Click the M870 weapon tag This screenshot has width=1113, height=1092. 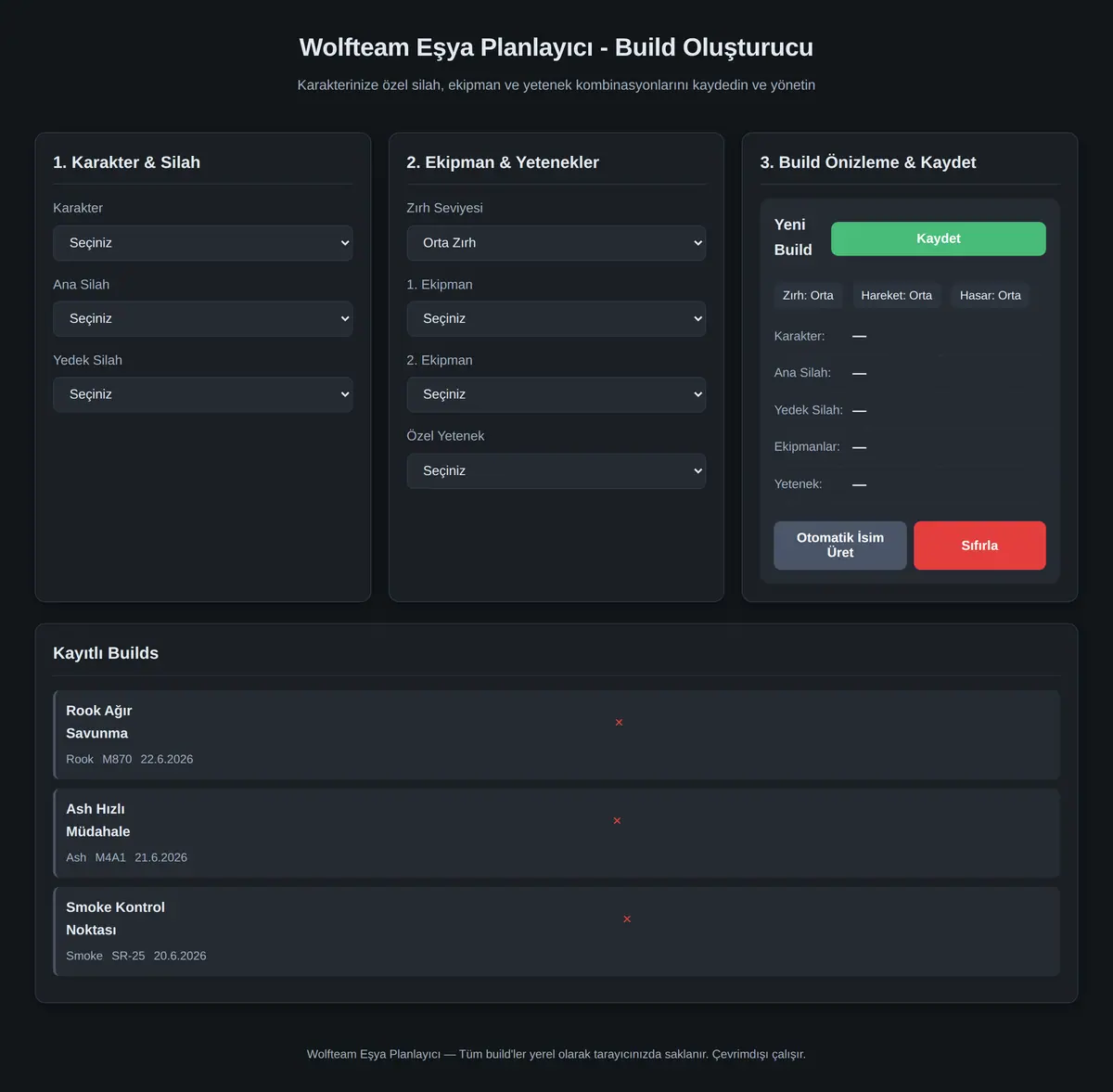click(x=117, y=759)
